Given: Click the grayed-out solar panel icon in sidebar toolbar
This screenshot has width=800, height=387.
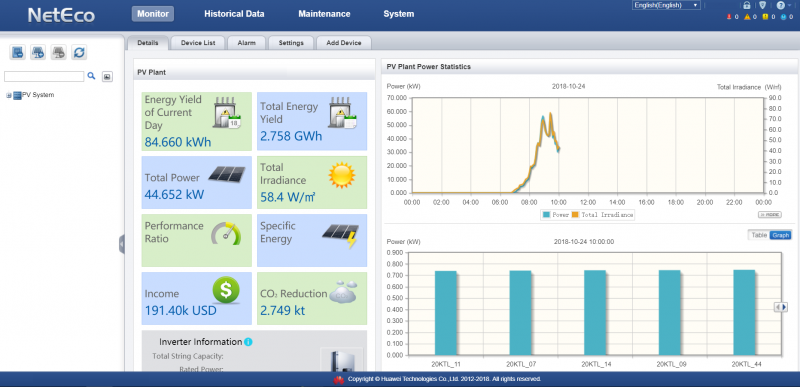Looking at the screenshot, I should tap(59, 52).
